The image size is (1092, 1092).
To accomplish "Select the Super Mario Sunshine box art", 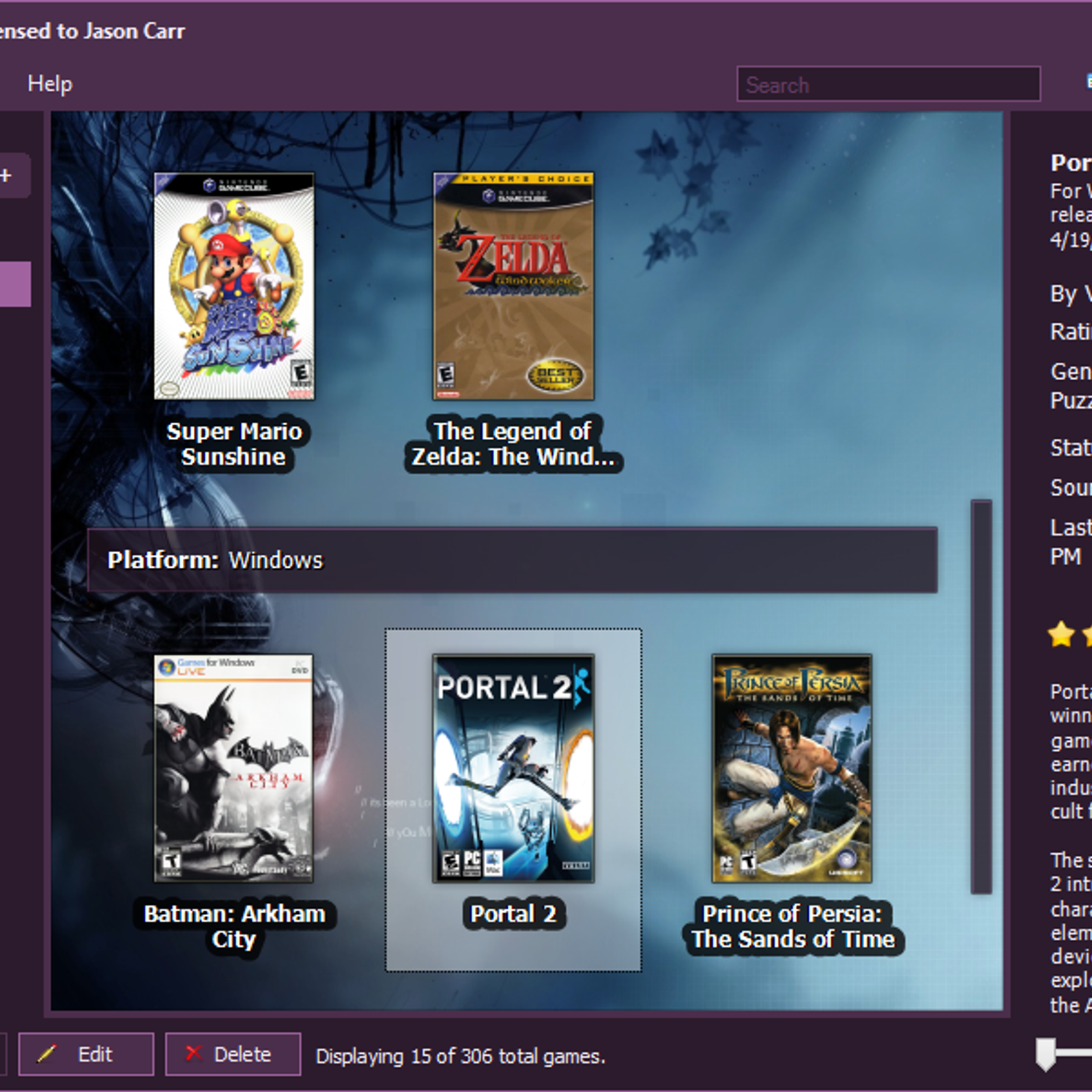I will coord(234,286).
